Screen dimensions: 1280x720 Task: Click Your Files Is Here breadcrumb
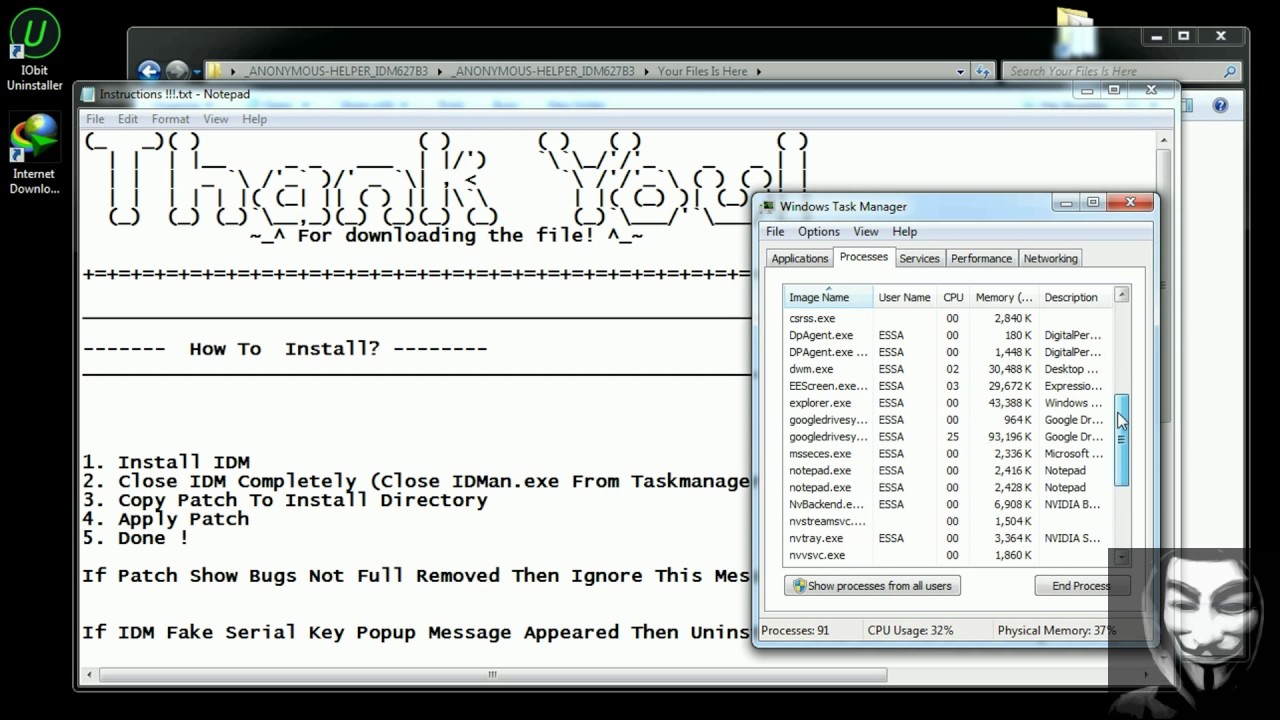click(702, 71)
